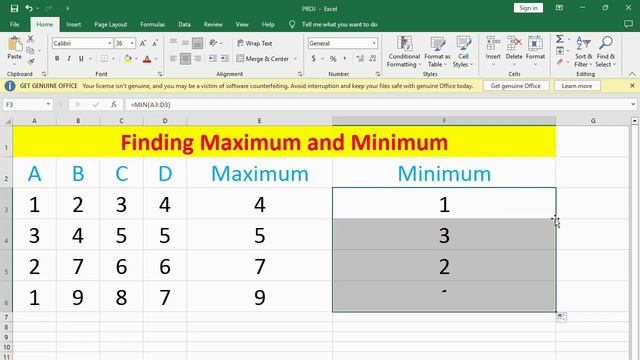Click the Fill down icon
Viewport: 640px width, 360px height.
[x=560, y=51]
